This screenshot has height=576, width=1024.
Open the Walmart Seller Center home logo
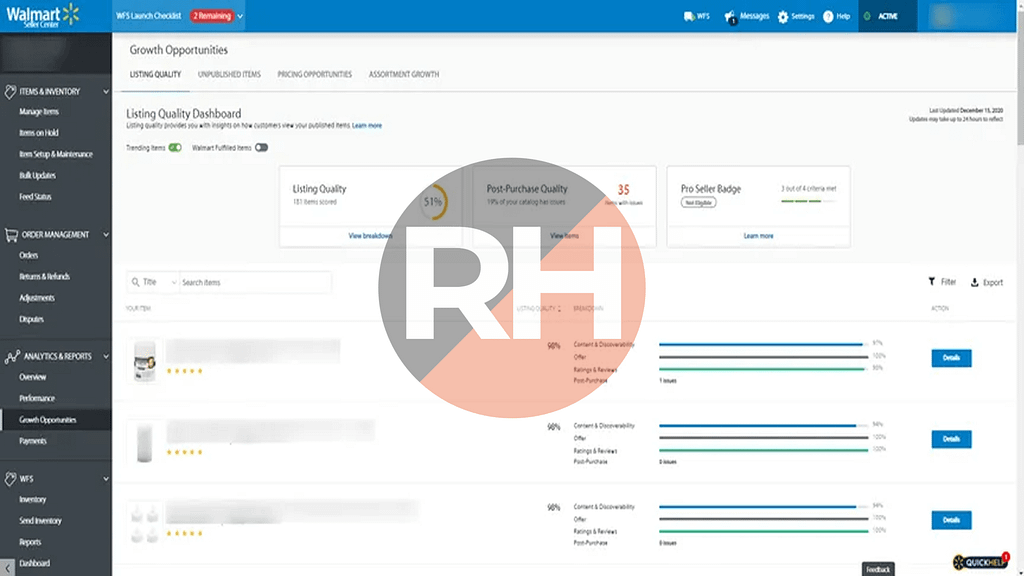[43, 15]
